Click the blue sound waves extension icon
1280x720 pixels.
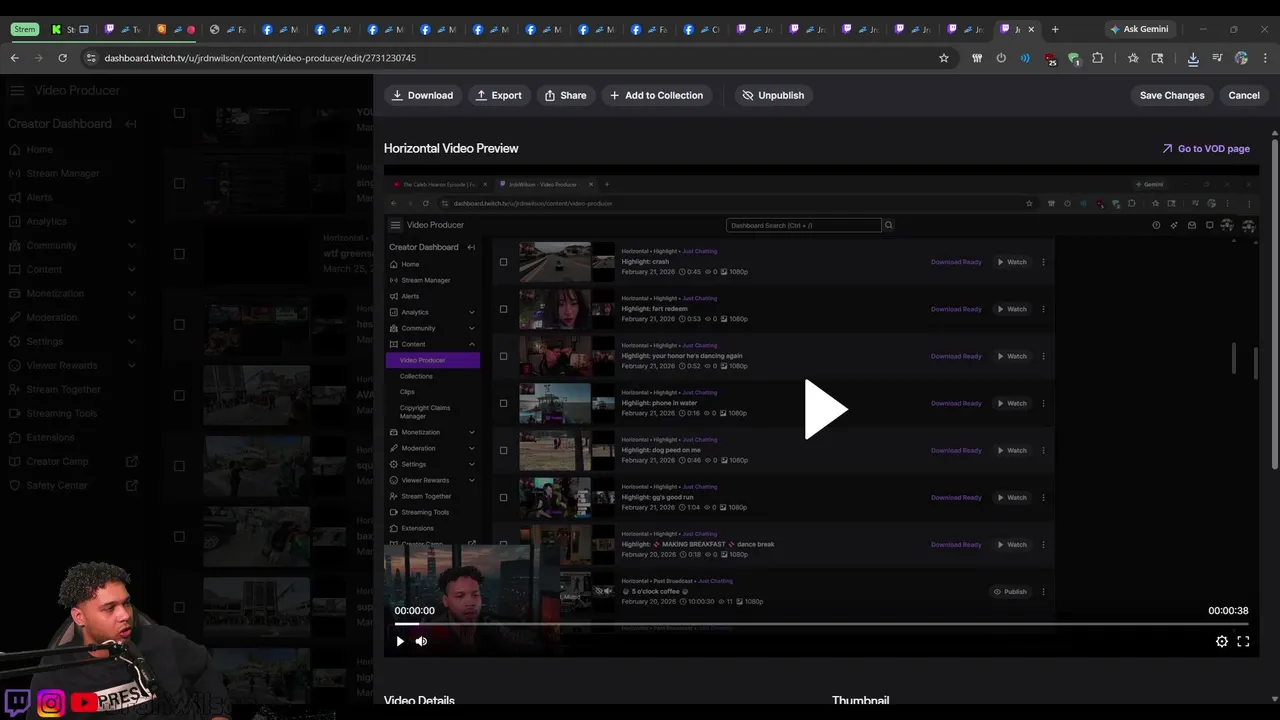[x=1025, y=58]
